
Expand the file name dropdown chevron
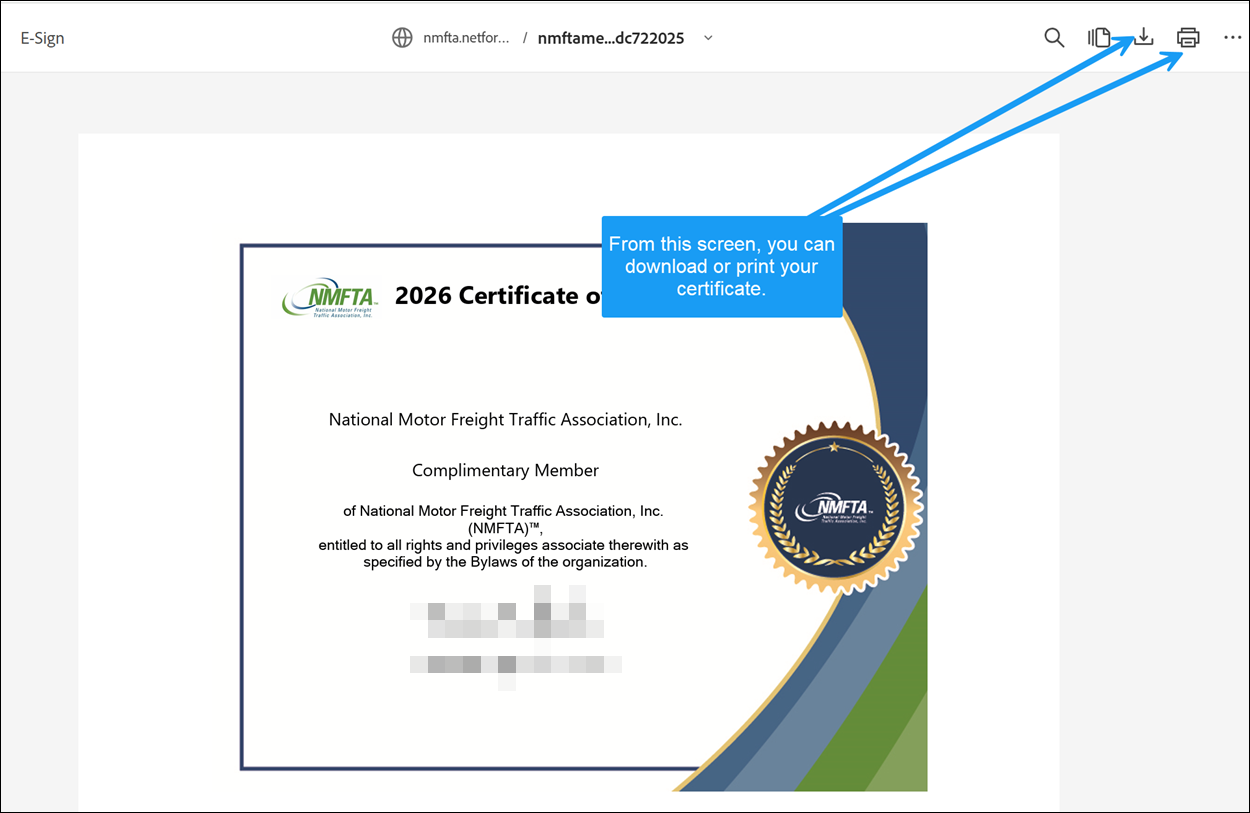pyautogui.click(x=709, y=38)
